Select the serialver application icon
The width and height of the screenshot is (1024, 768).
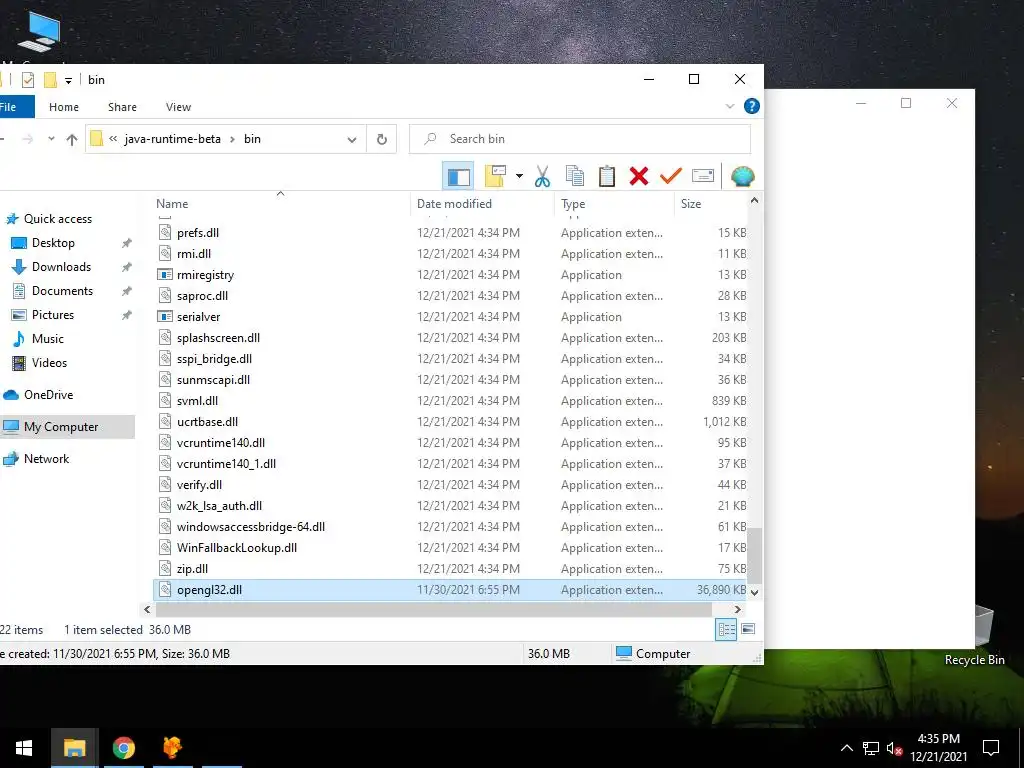[165, 317]
